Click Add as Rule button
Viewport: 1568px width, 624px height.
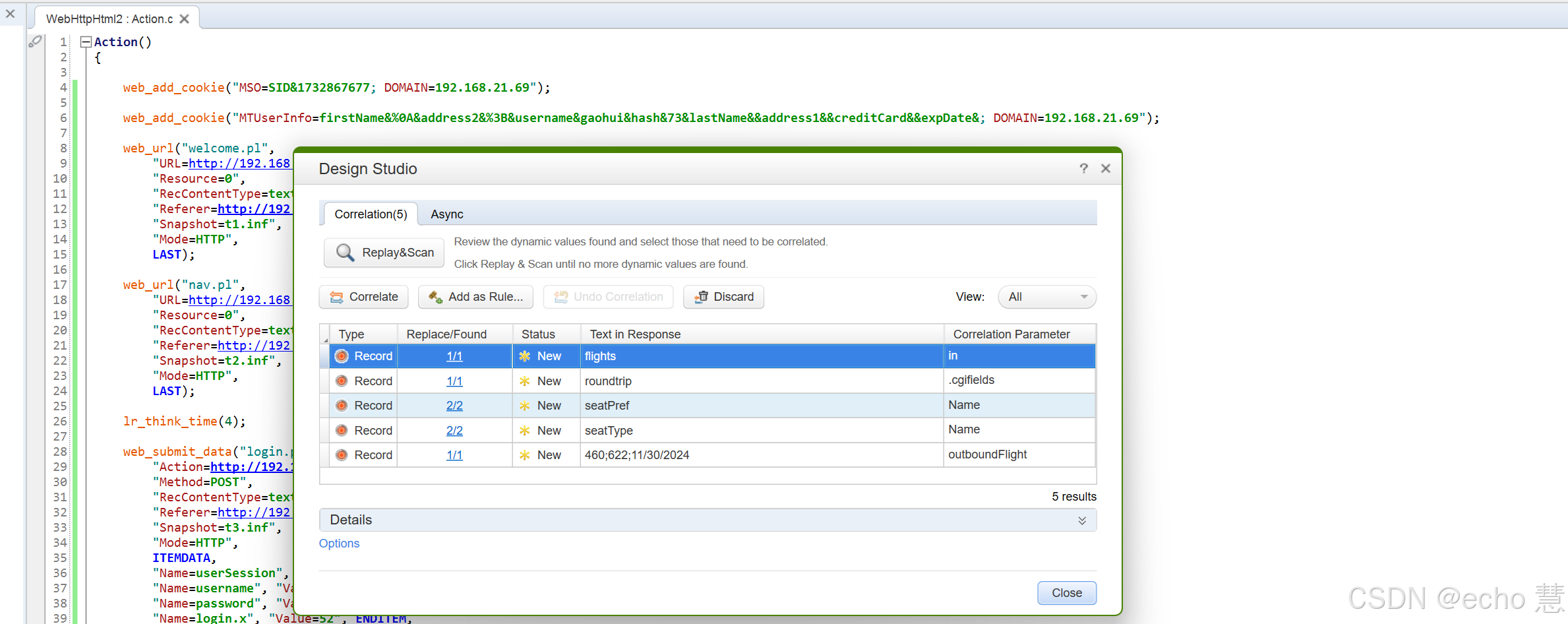coord(475,297)
